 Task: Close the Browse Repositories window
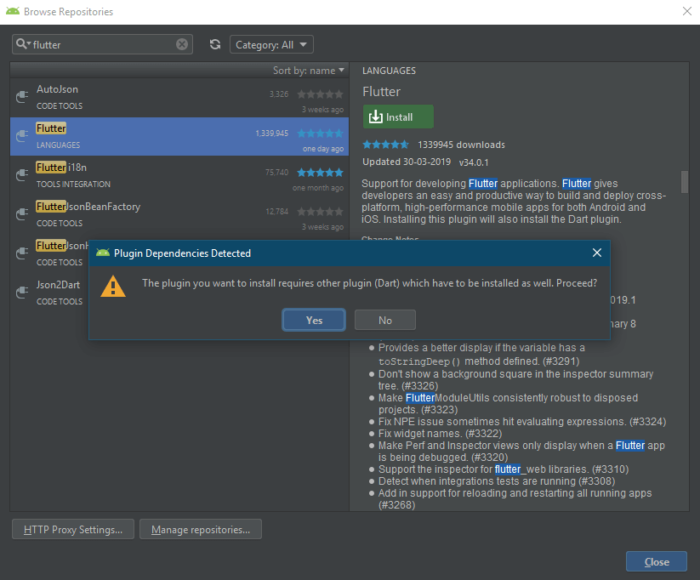click(x=687, y=11)
